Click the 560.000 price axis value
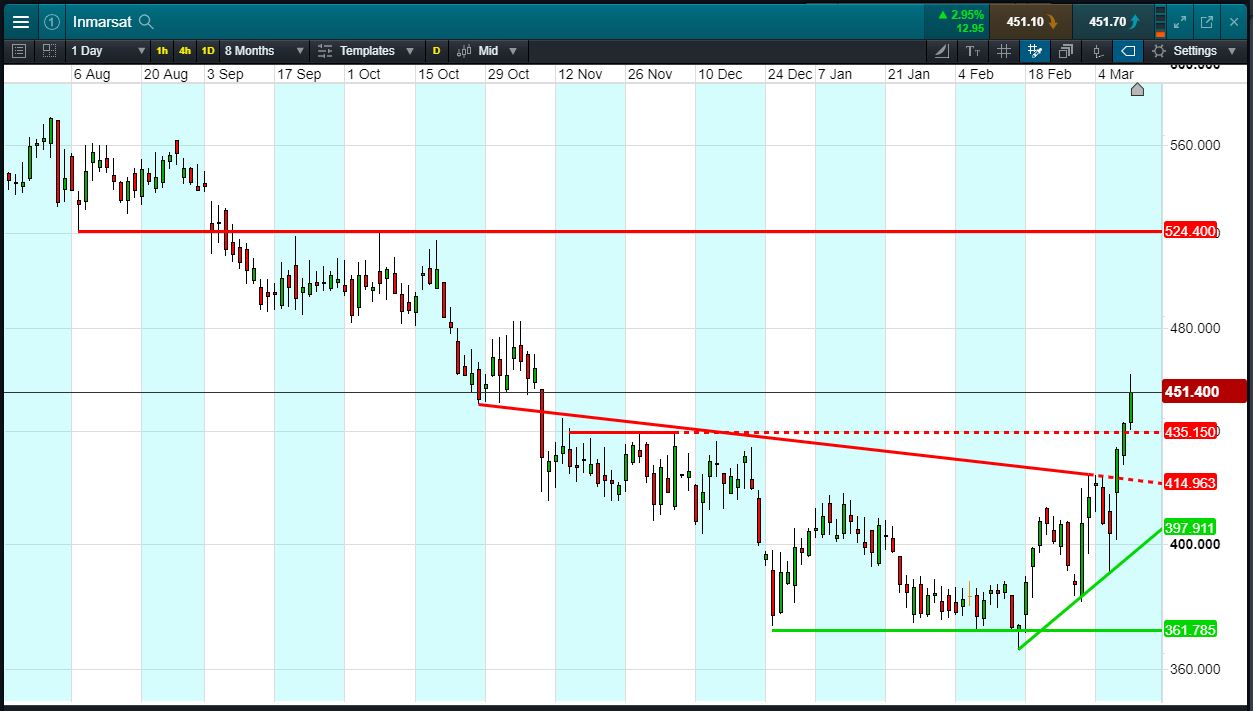Image resolution: width=1253 pixels, height=711 pixels. 1195,145
